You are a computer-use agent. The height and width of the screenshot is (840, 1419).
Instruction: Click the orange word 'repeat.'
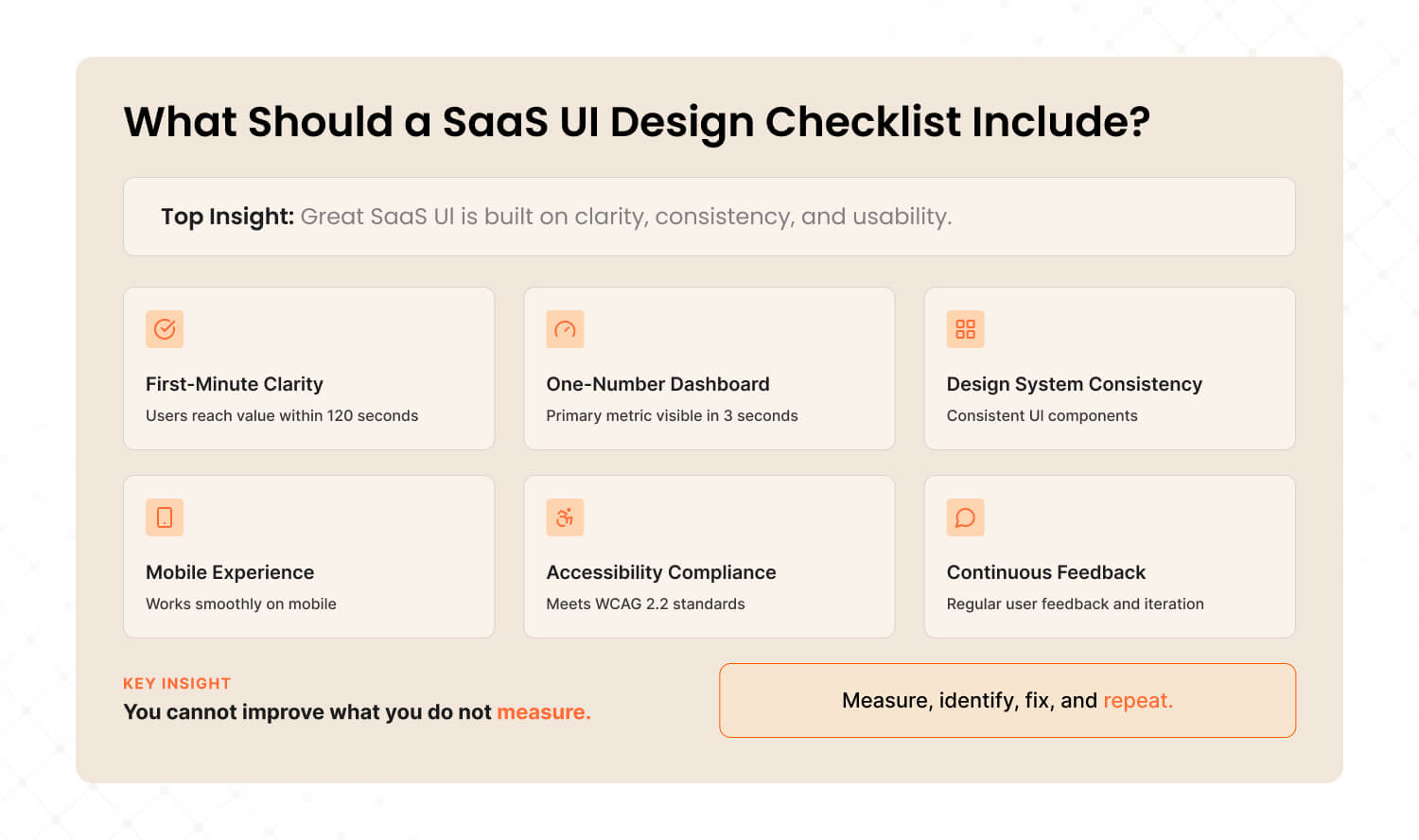coord(1138,701)
